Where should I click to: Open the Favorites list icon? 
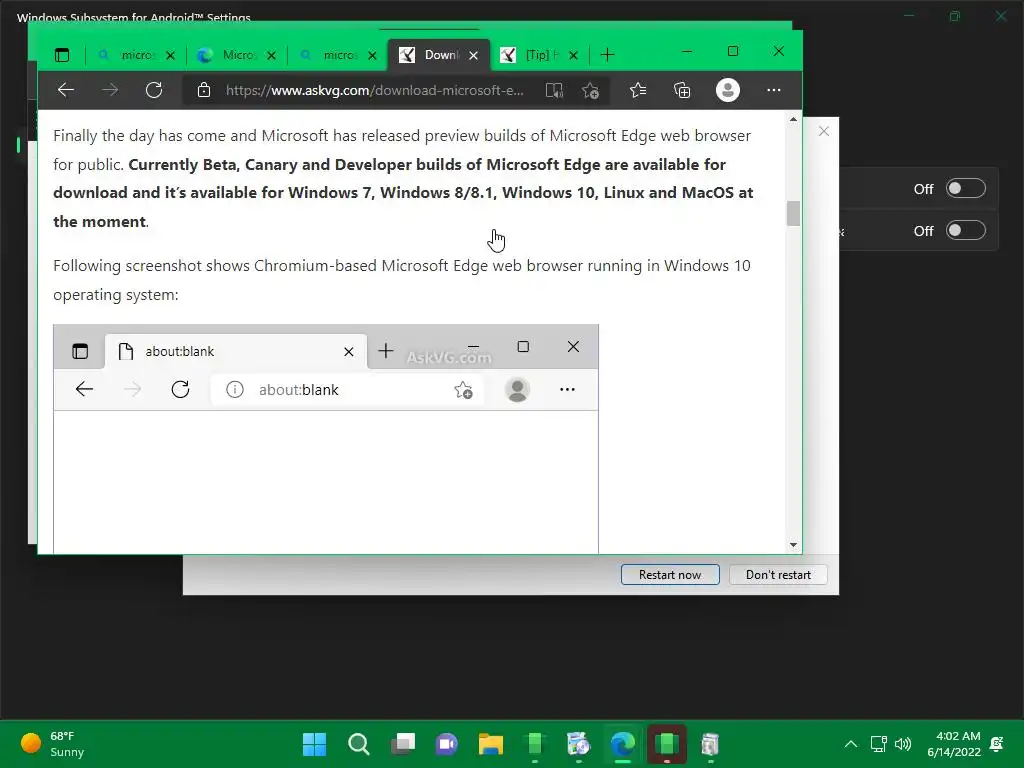point(638,90)
